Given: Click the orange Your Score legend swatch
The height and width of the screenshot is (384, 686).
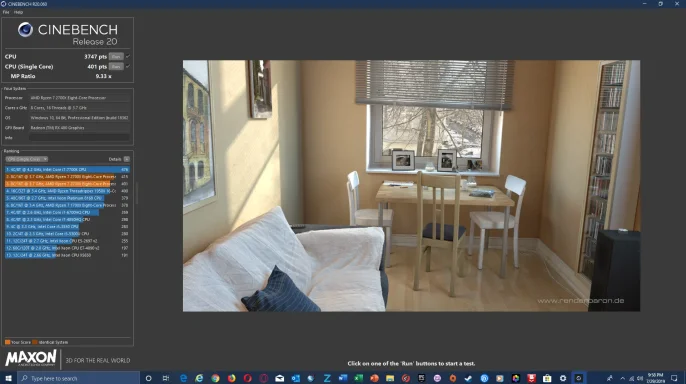Looking at the screenshot, I should (7, 342).
